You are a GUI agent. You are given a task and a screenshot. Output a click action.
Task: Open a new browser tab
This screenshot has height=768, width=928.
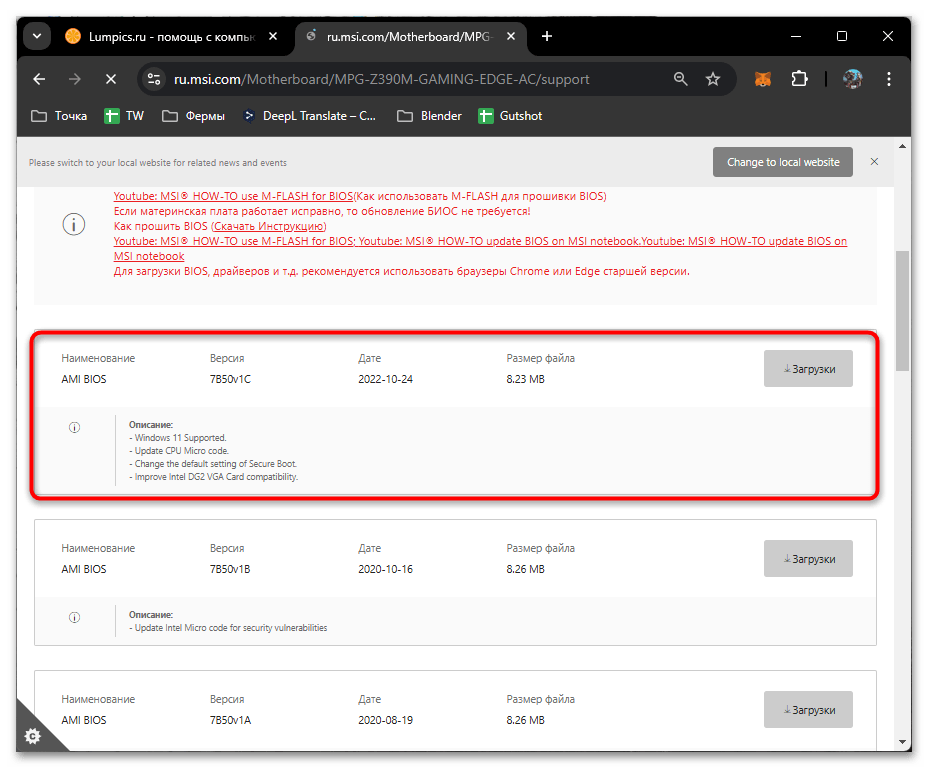coord(547,37)
